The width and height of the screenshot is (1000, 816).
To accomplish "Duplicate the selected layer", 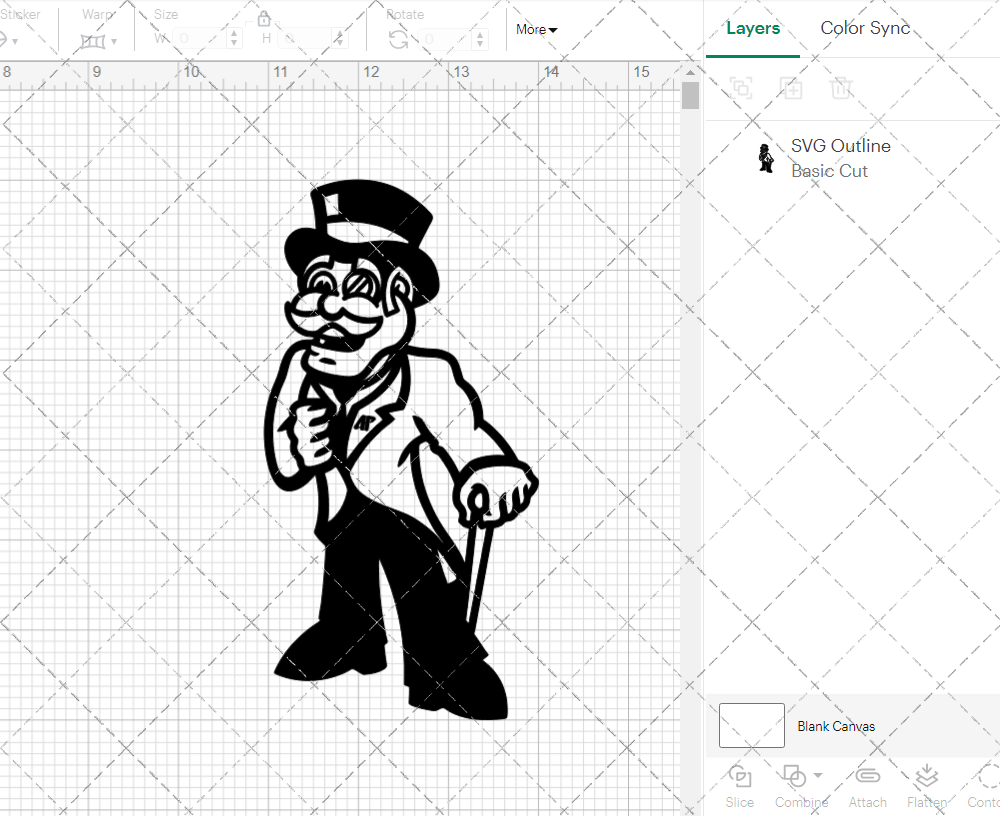I will [x=792, y=88].
